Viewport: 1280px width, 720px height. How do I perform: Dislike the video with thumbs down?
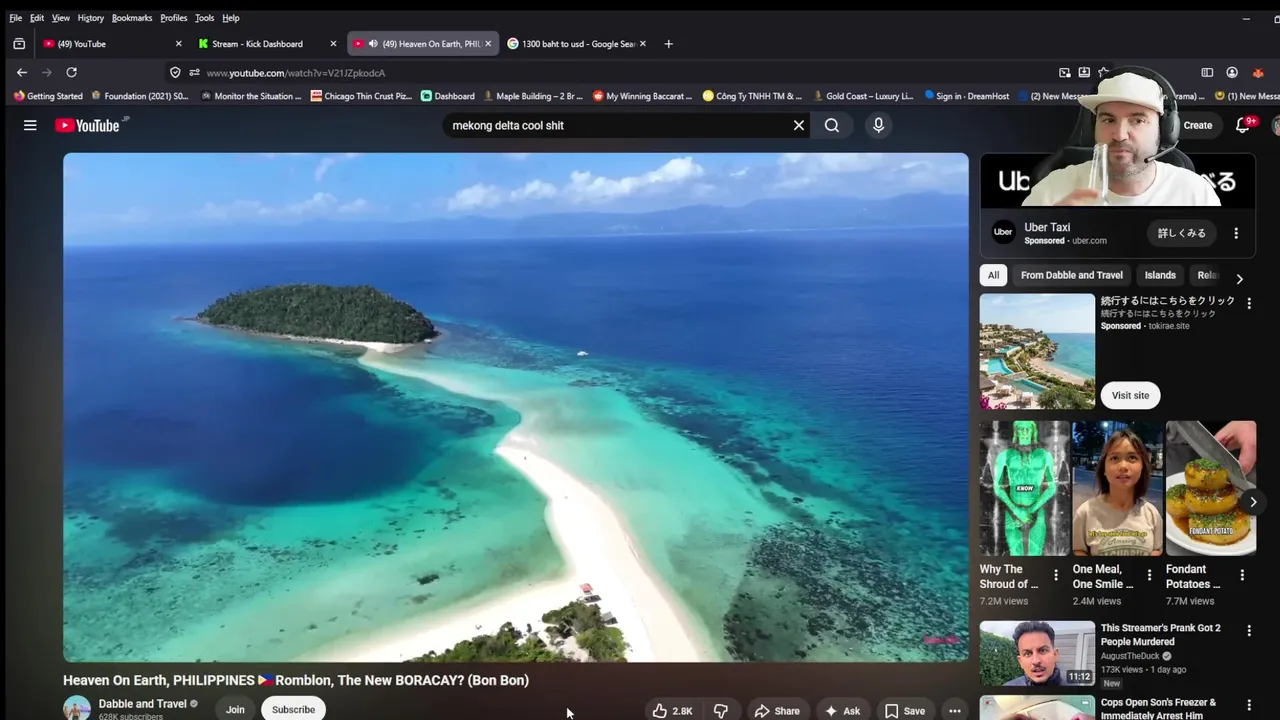[721, 710]
